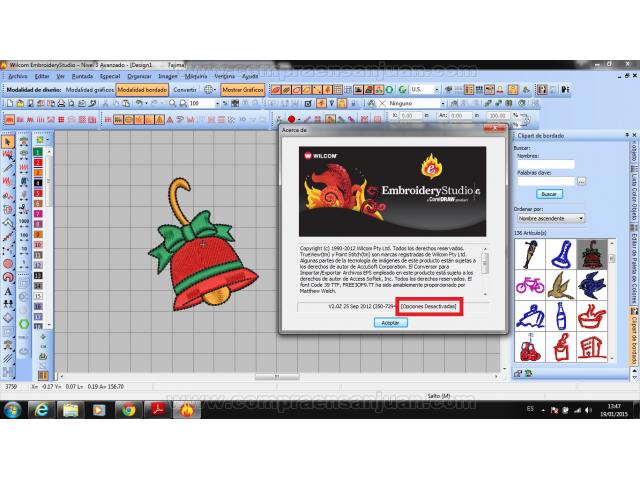Click the Cut scissors icon
The height and width of the screenshot is (480, 640).
click(x=106, y=104)
